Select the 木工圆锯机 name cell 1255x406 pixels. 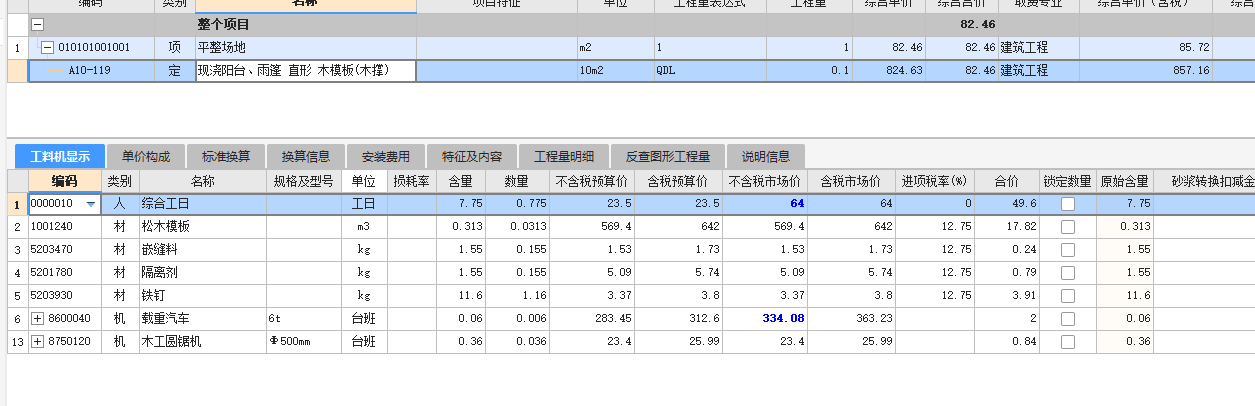tap(203, 341)
